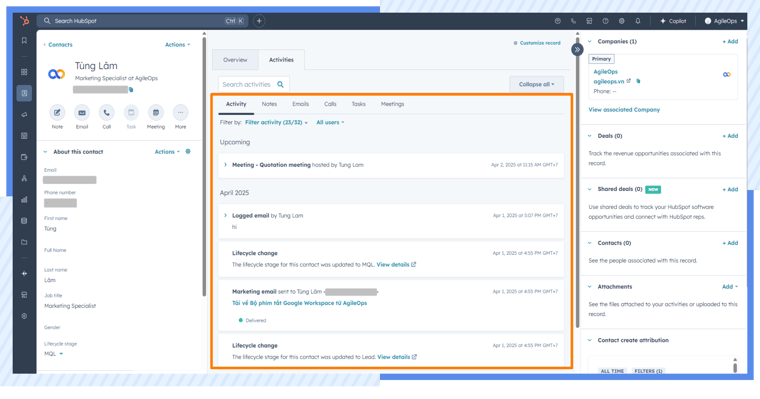
Task: Collapse the Companies (1) section
Action: (x=590, y=42)
